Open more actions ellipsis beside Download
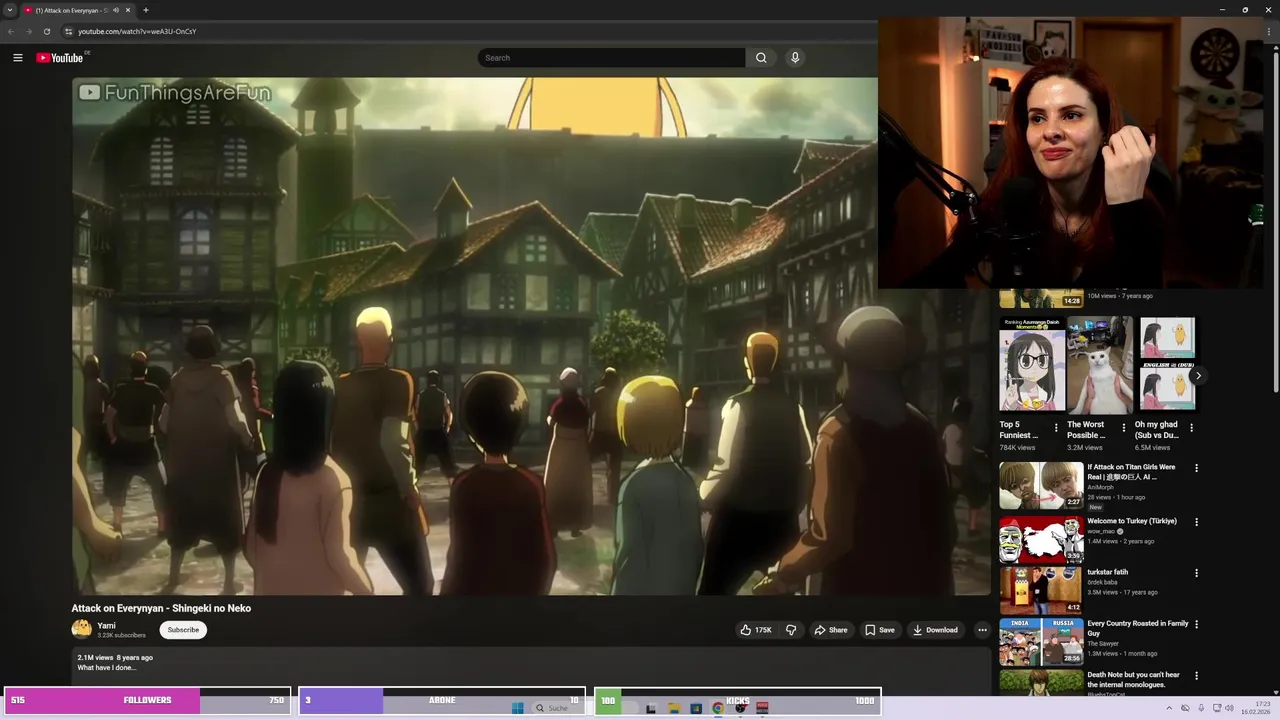Image resolution: width=1280 pixels, height=720 pixels. [982, 630]
